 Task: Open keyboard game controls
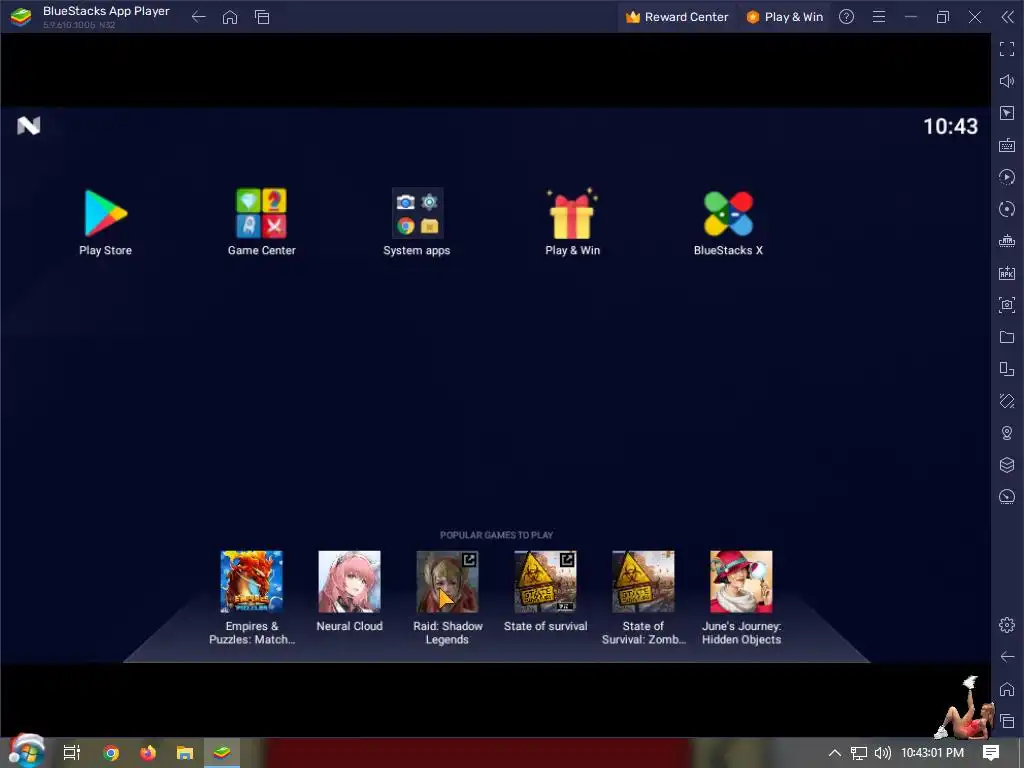pos(1007,145)
